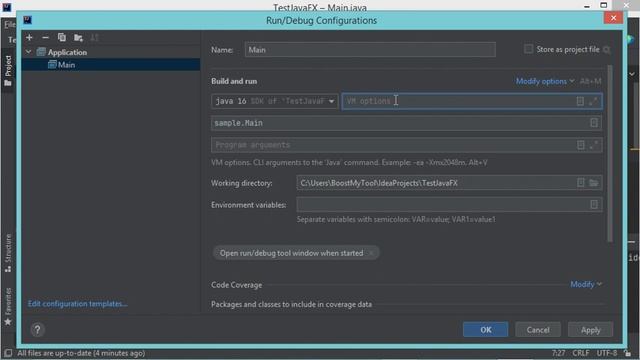
Task: Select the Main configuration in tree
Action: click(111, 64)
